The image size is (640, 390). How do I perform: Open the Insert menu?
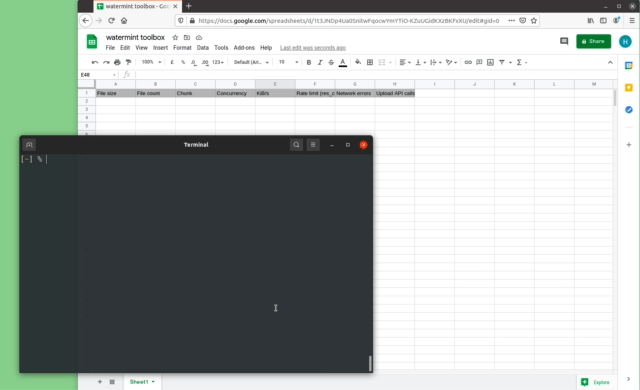coord(160,48)
